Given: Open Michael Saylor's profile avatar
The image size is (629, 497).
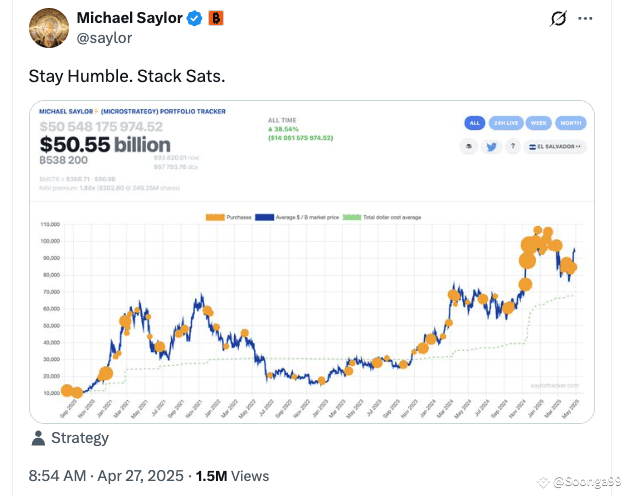Looking at the screenshot, I should tap(49, 28).
